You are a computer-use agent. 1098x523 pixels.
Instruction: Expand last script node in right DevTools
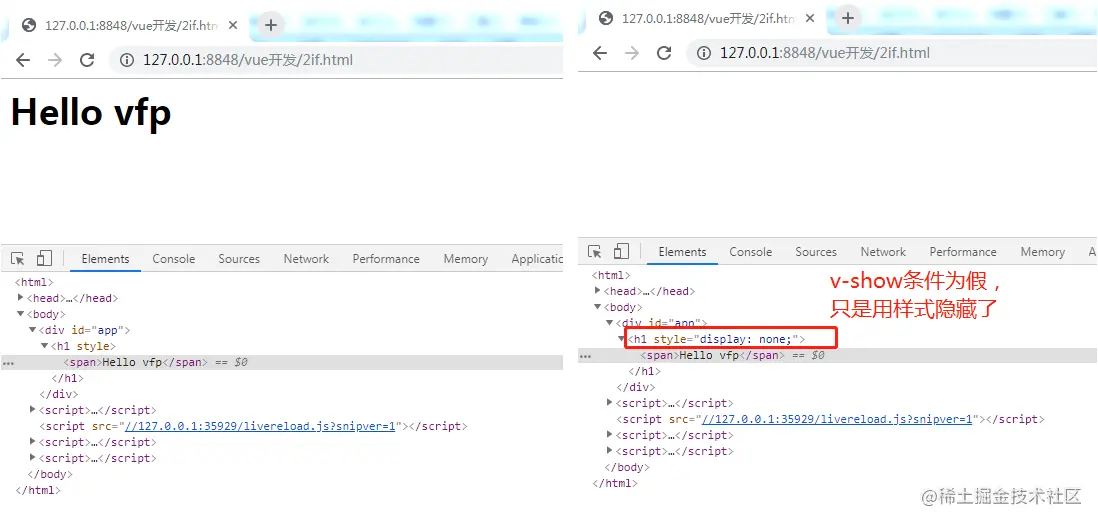click(610, 450)
